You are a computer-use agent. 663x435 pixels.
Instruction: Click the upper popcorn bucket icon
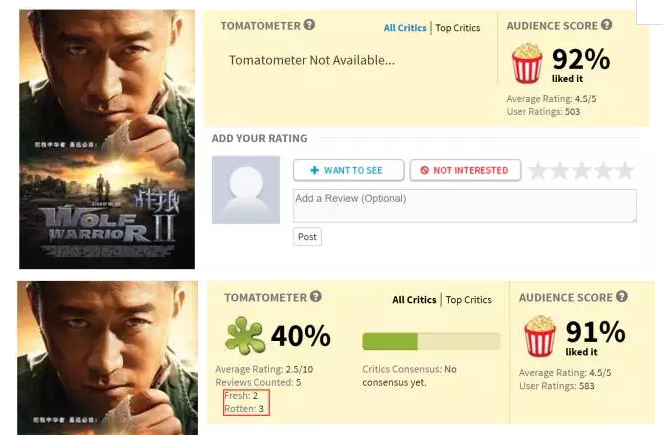(x=526, y=65)
